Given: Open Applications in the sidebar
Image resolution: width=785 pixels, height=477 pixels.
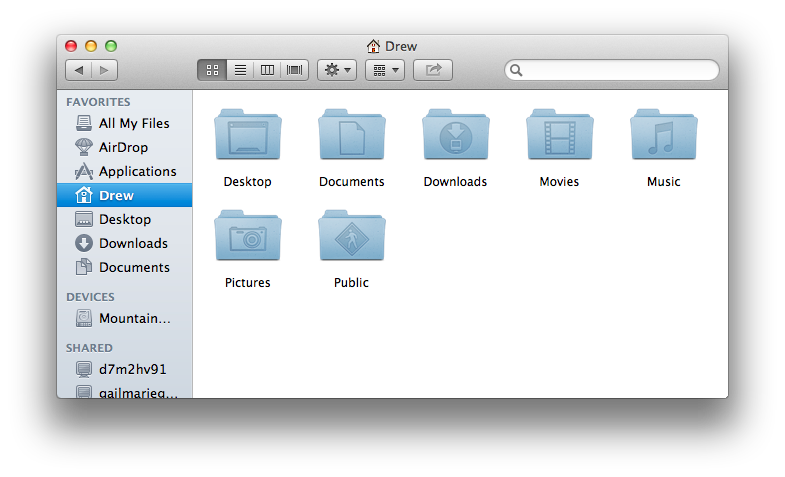Looking at the screenshot, I should coord(124,171).
